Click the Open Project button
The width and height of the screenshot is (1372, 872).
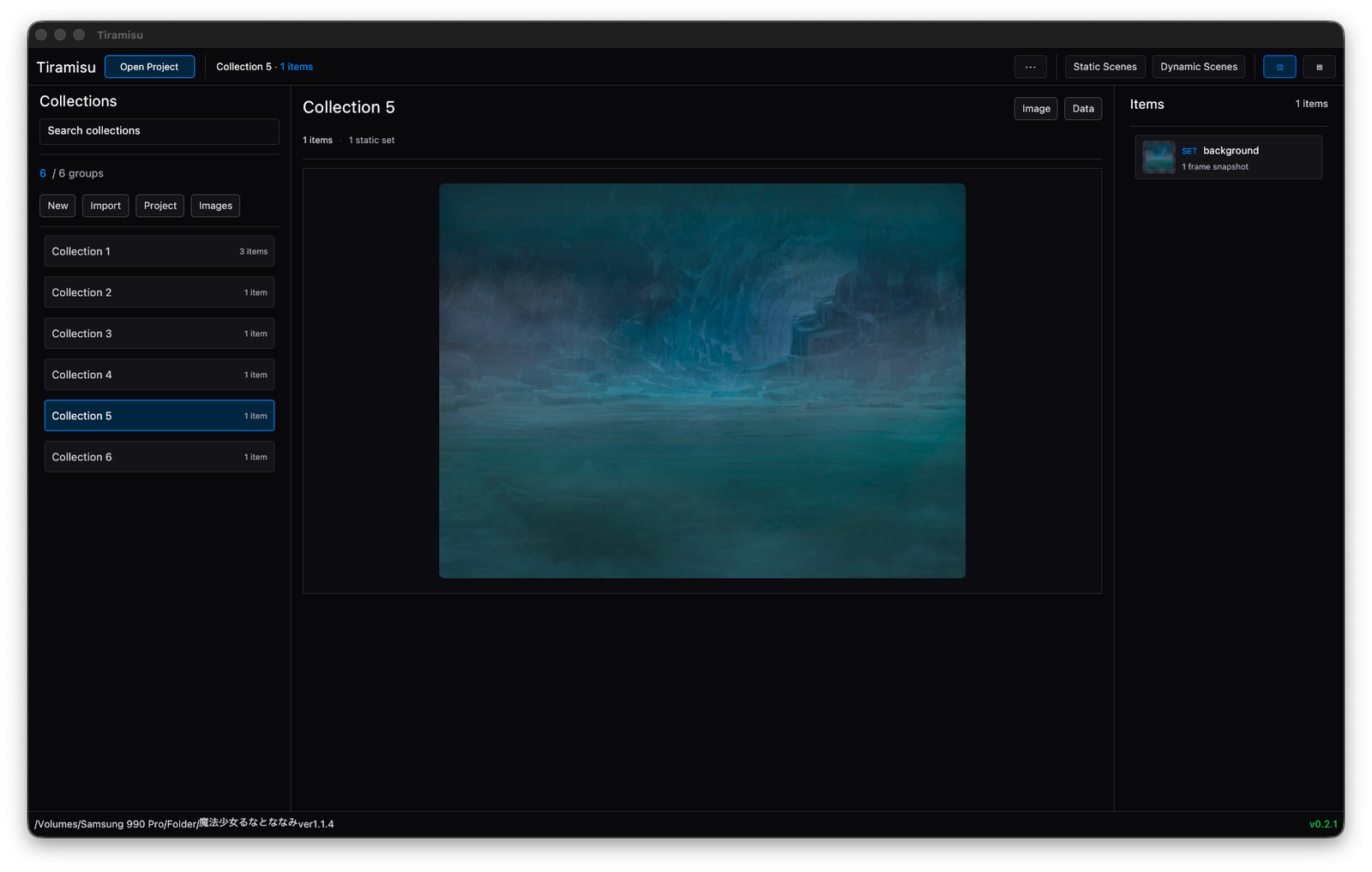tap(149, 66)
